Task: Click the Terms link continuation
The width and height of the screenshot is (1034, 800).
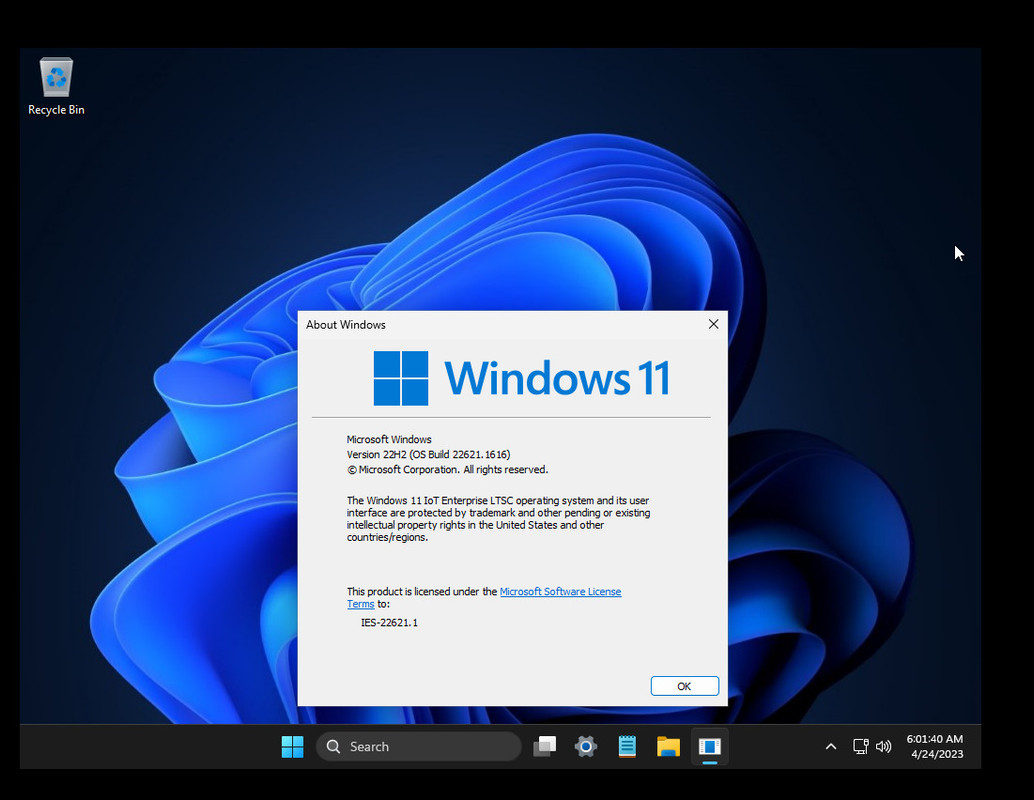Action: tap(361, 604)
